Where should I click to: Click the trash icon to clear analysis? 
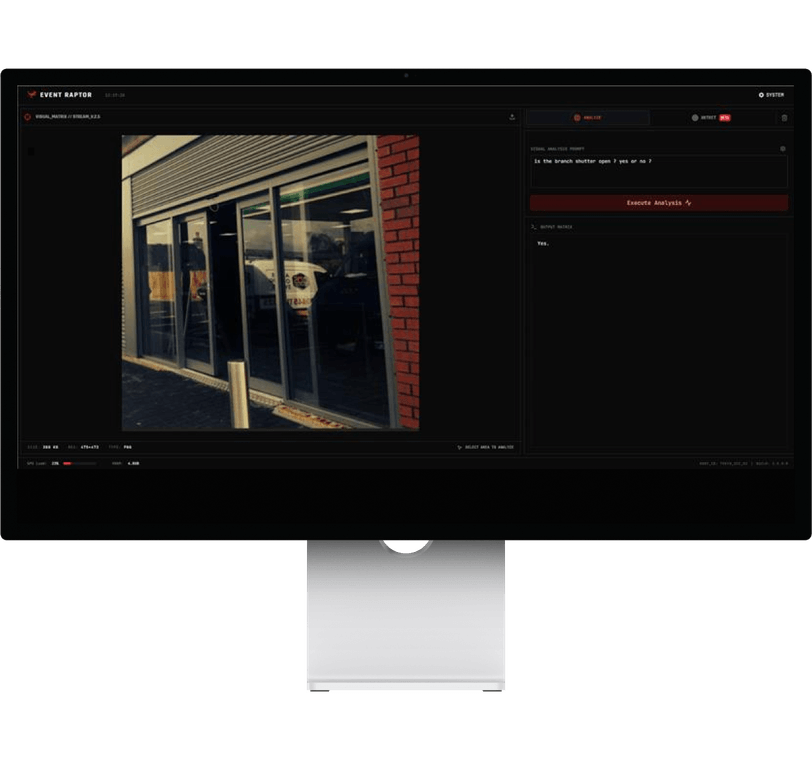coord(784,118)
